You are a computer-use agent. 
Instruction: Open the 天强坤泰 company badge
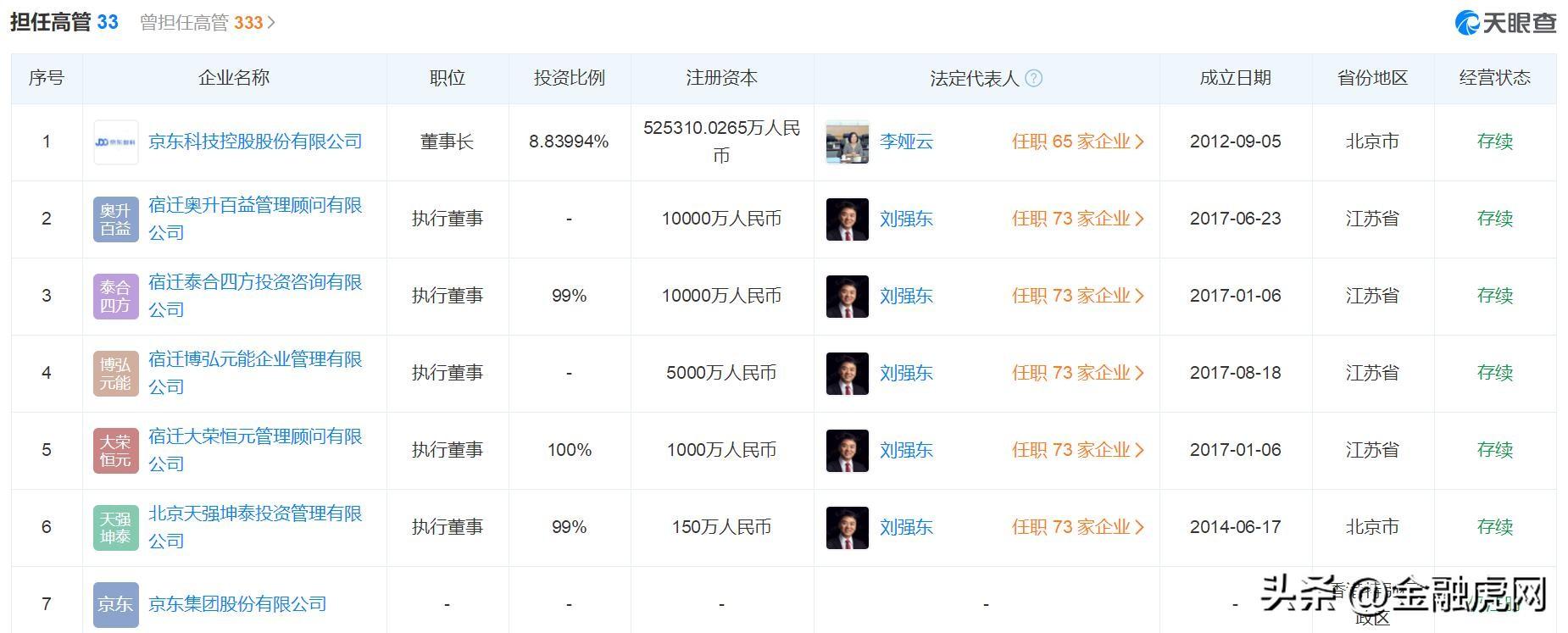click(x=115, y=528)
